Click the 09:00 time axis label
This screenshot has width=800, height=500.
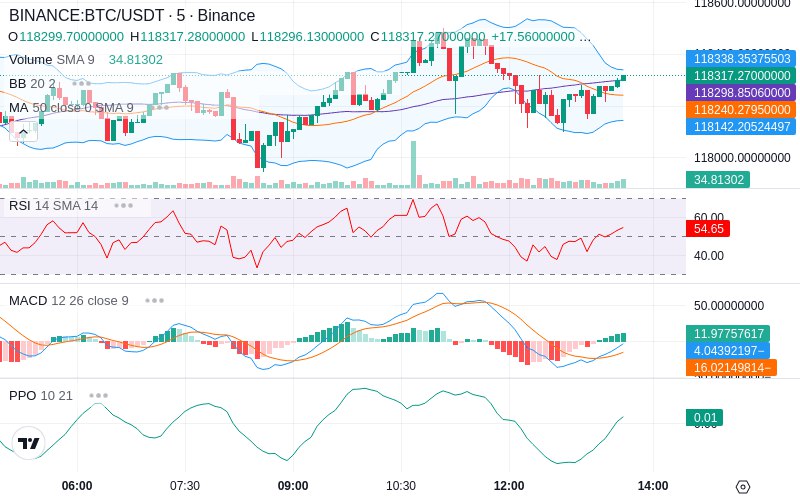click(x=293, y=486)
